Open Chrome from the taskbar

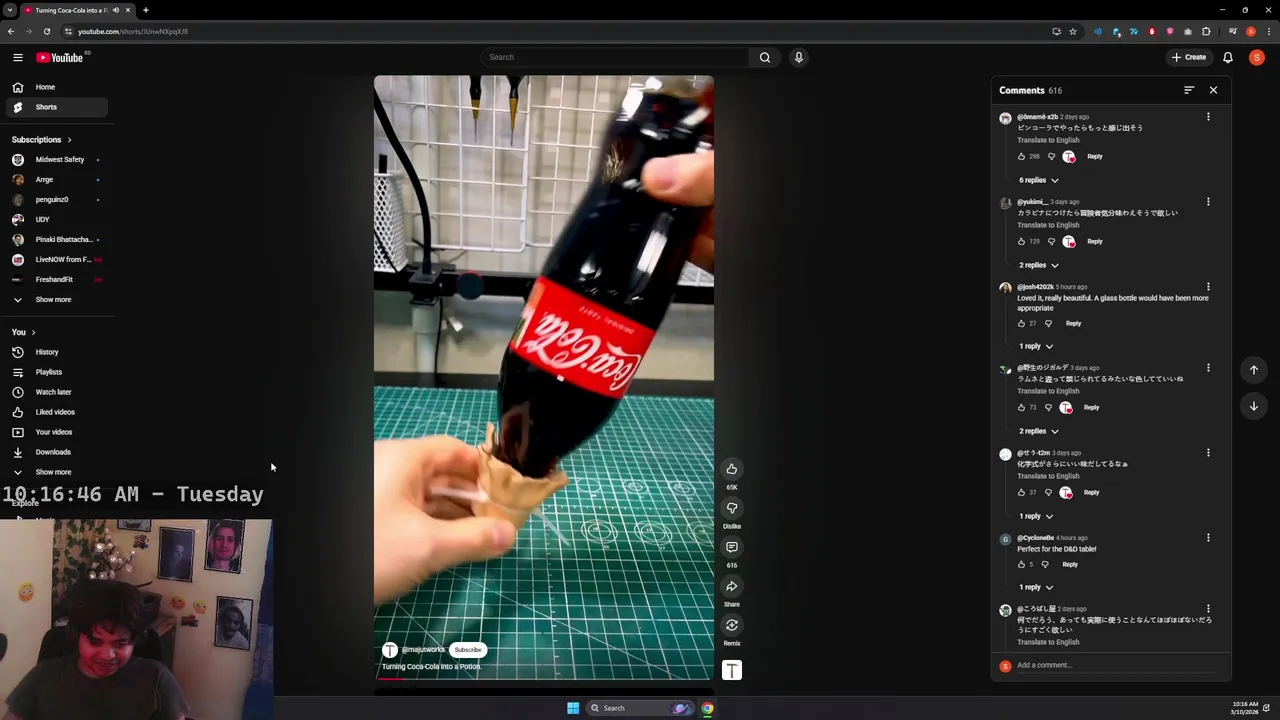click(x=707, y=708)
